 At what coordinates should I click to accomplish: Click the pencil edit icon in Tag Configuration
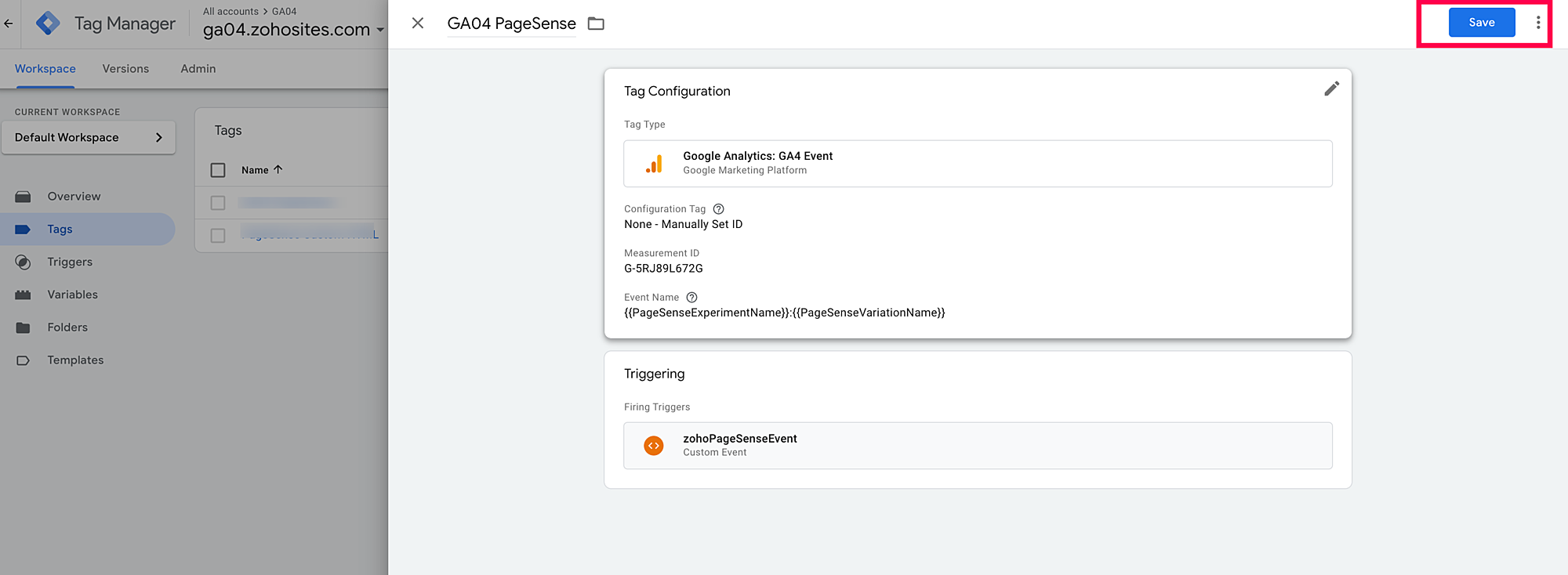(x=1331, y=89)
